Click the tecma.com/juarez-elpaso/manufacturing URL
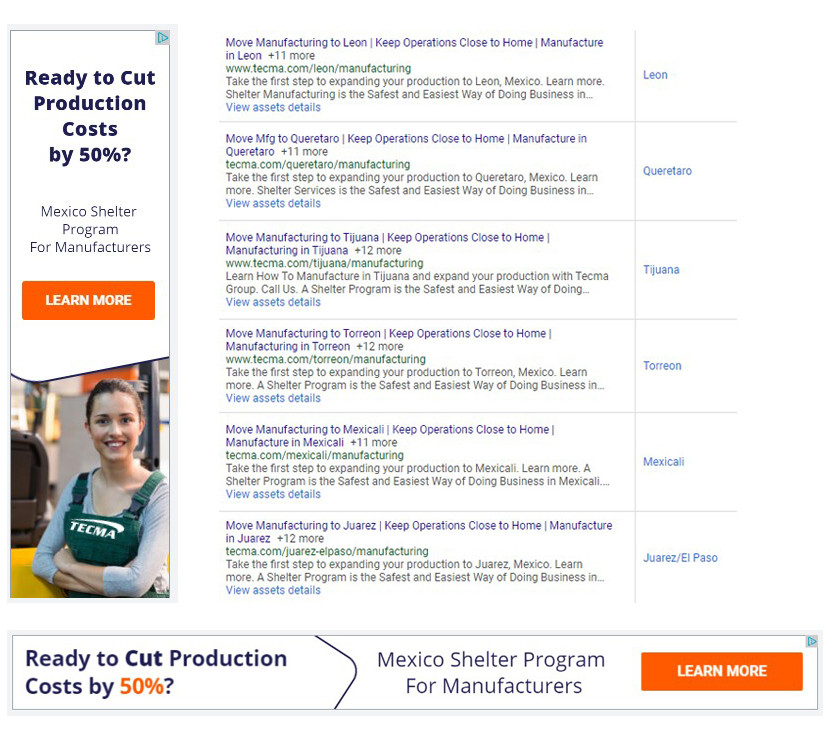The image size is (830, 738). 327,551
